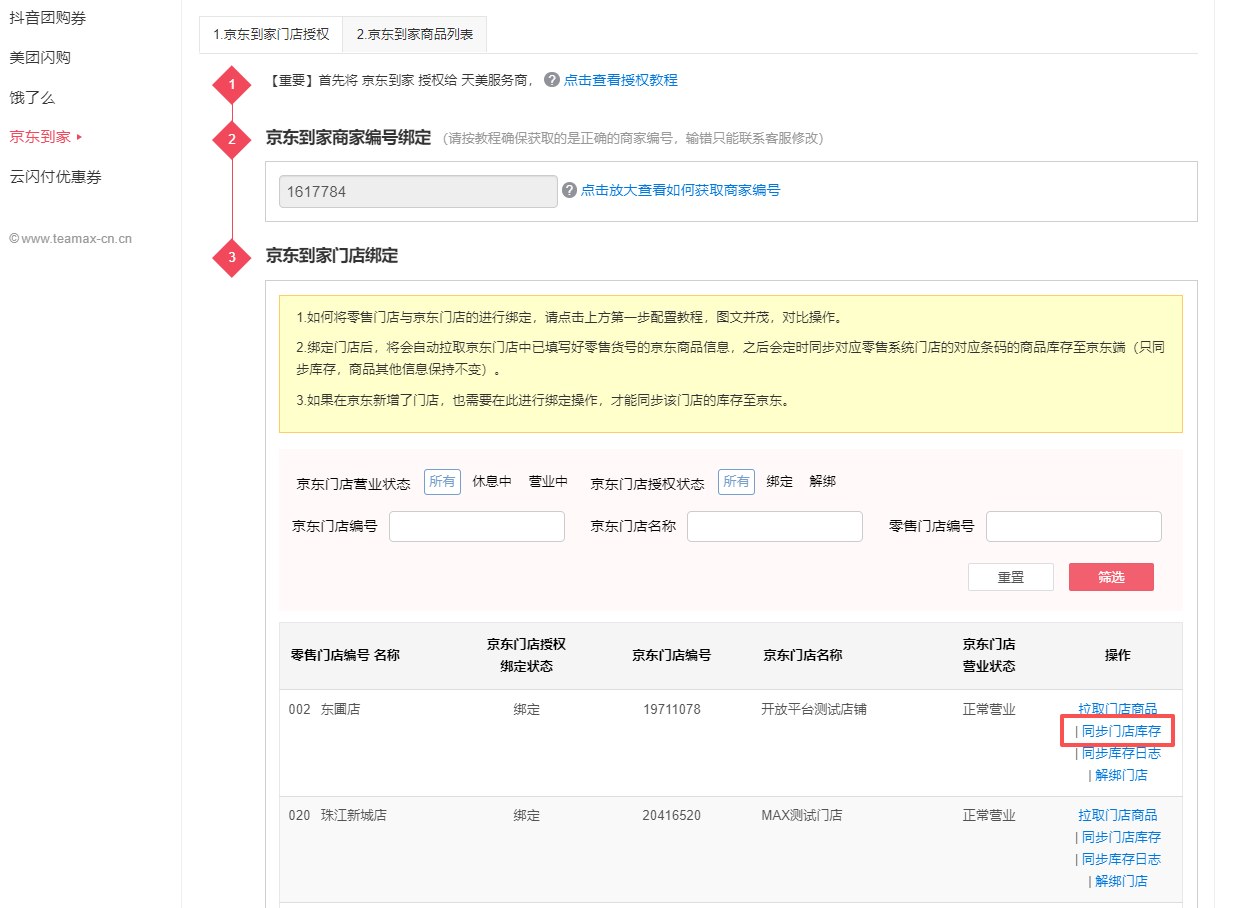Select 所有 under 京东门店授权状态 filter
1241x908 pixels.
tap(736, 482)
